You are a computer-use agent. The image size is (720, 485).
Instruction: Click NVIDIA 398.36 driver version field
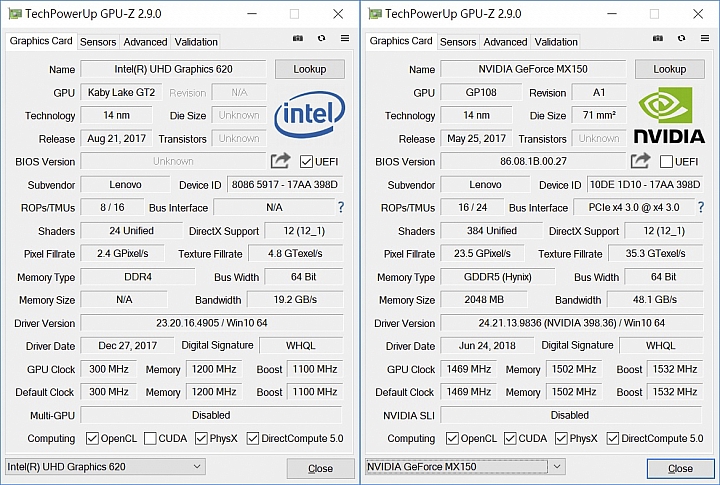point(572,323)
